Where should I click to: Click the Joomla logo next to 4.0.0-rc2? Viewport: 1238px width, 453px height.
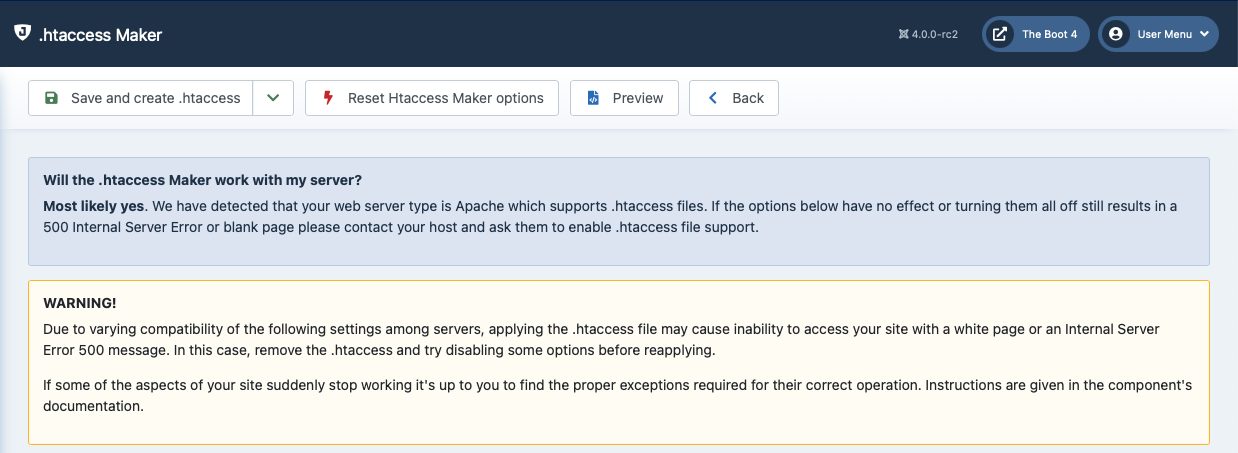click(904, 35)
